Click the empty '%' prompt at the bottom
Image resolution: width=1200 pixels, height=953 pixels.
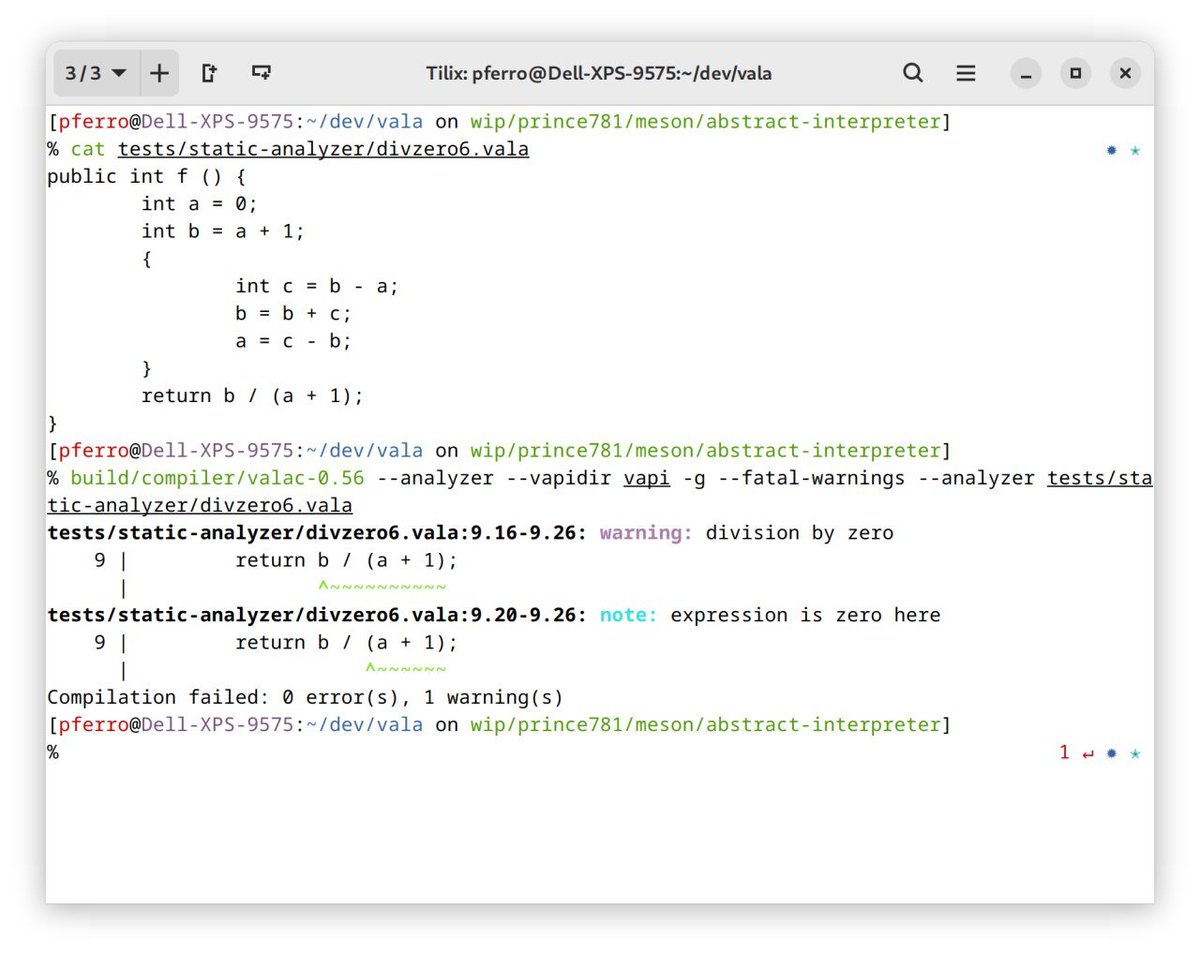pos(53,752)
